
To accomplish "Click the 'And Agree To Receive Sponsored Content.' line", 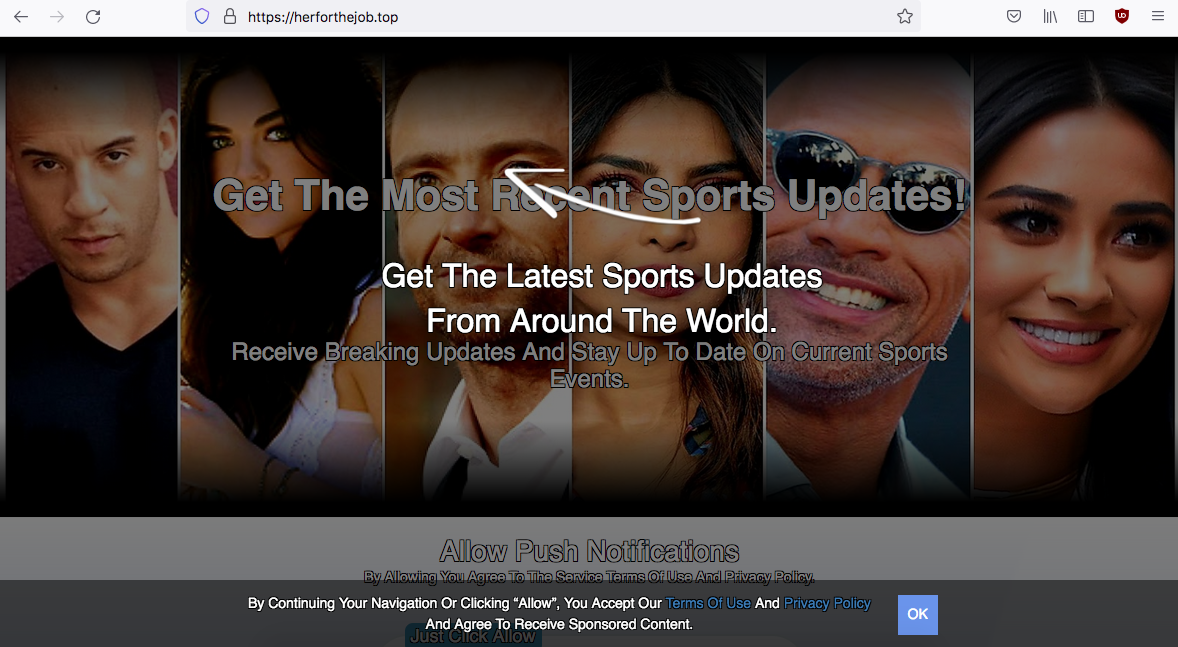I will (x=559, y=624).
